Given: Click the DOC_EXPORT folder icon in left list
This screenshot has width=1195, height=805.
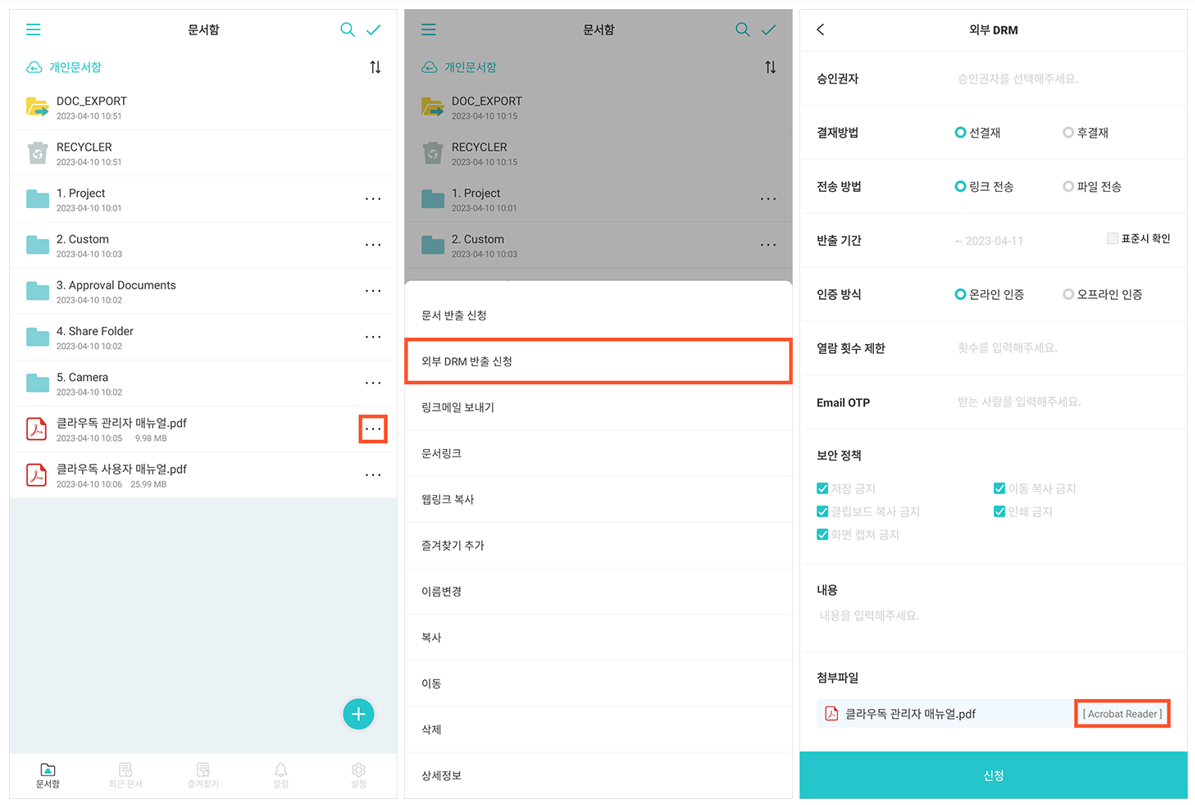Looking at the screenshot, I should point(37,107).
